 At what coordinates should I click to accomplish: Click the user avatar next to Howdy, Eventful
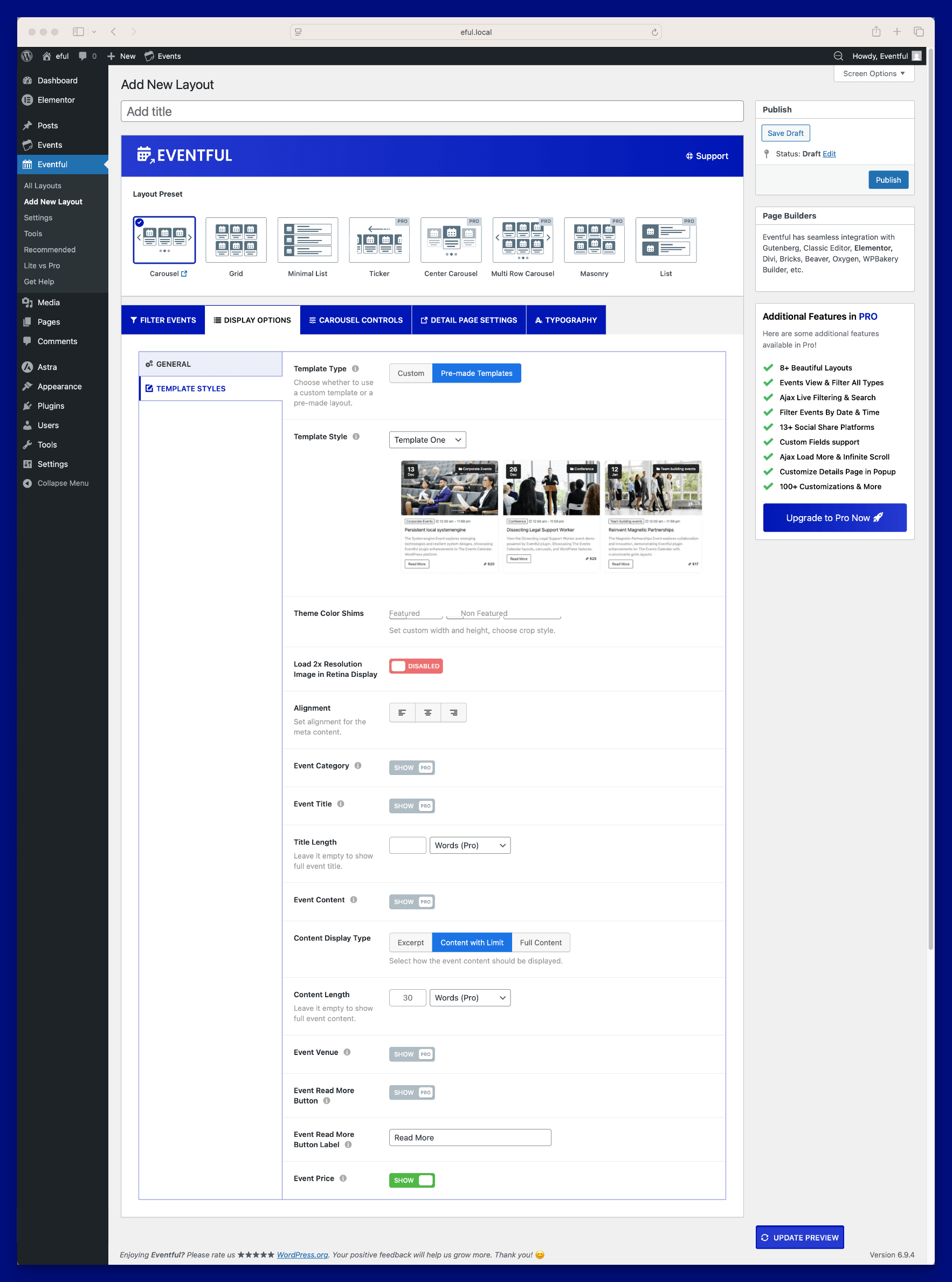click(917, 56)
